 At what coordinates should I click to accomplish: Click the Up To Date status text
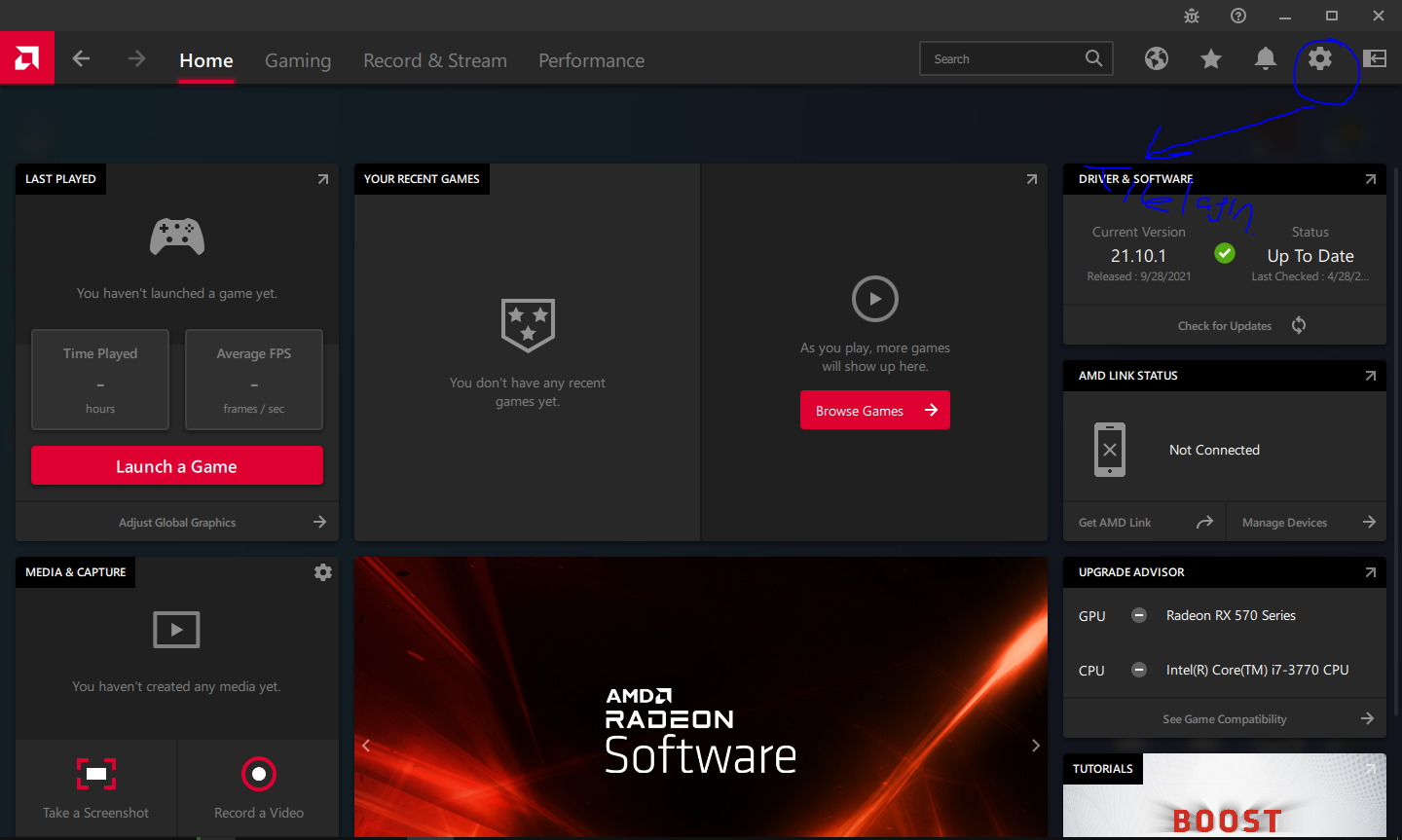point(1310,256)
